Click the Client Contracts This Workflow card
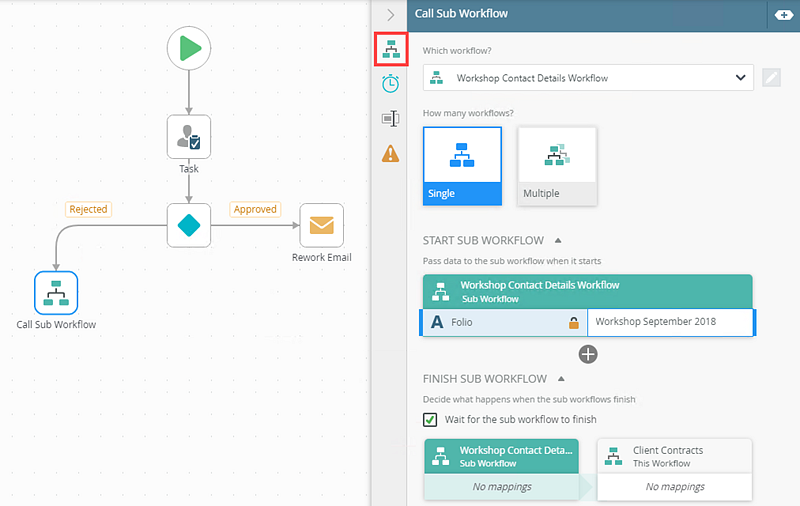 pos(674,456)
